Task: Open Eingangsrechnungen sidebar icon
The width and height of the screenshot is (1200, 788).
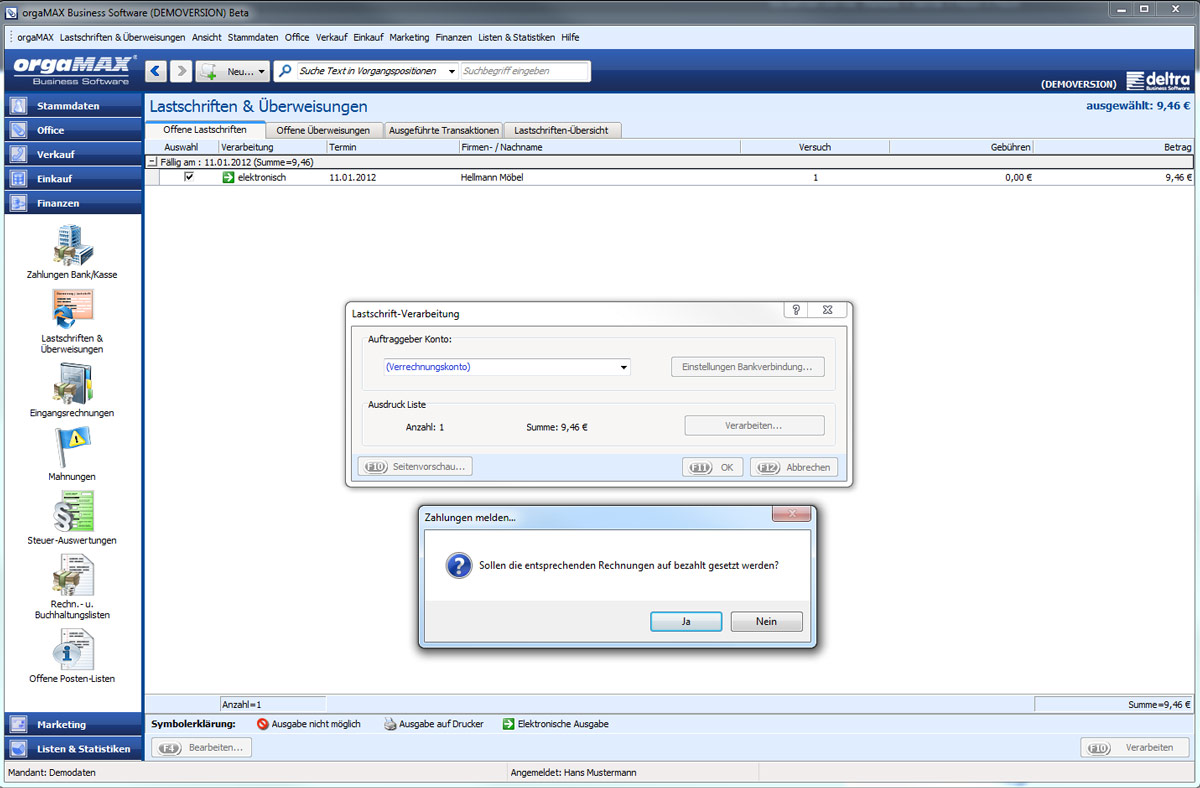Action: tap(72, 384)
